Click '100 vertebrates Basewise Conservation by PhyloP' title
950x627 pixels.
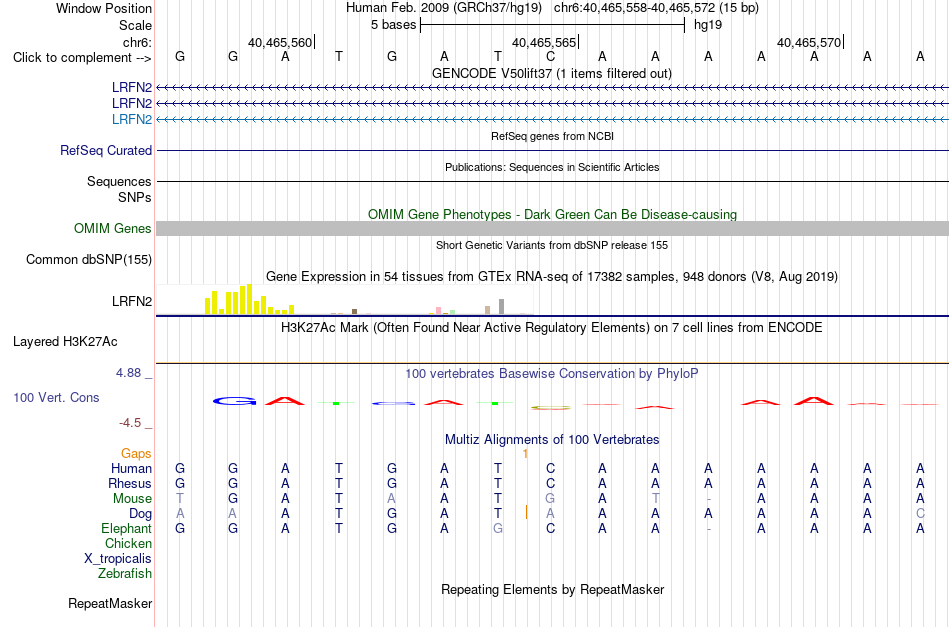pos(552,374)
